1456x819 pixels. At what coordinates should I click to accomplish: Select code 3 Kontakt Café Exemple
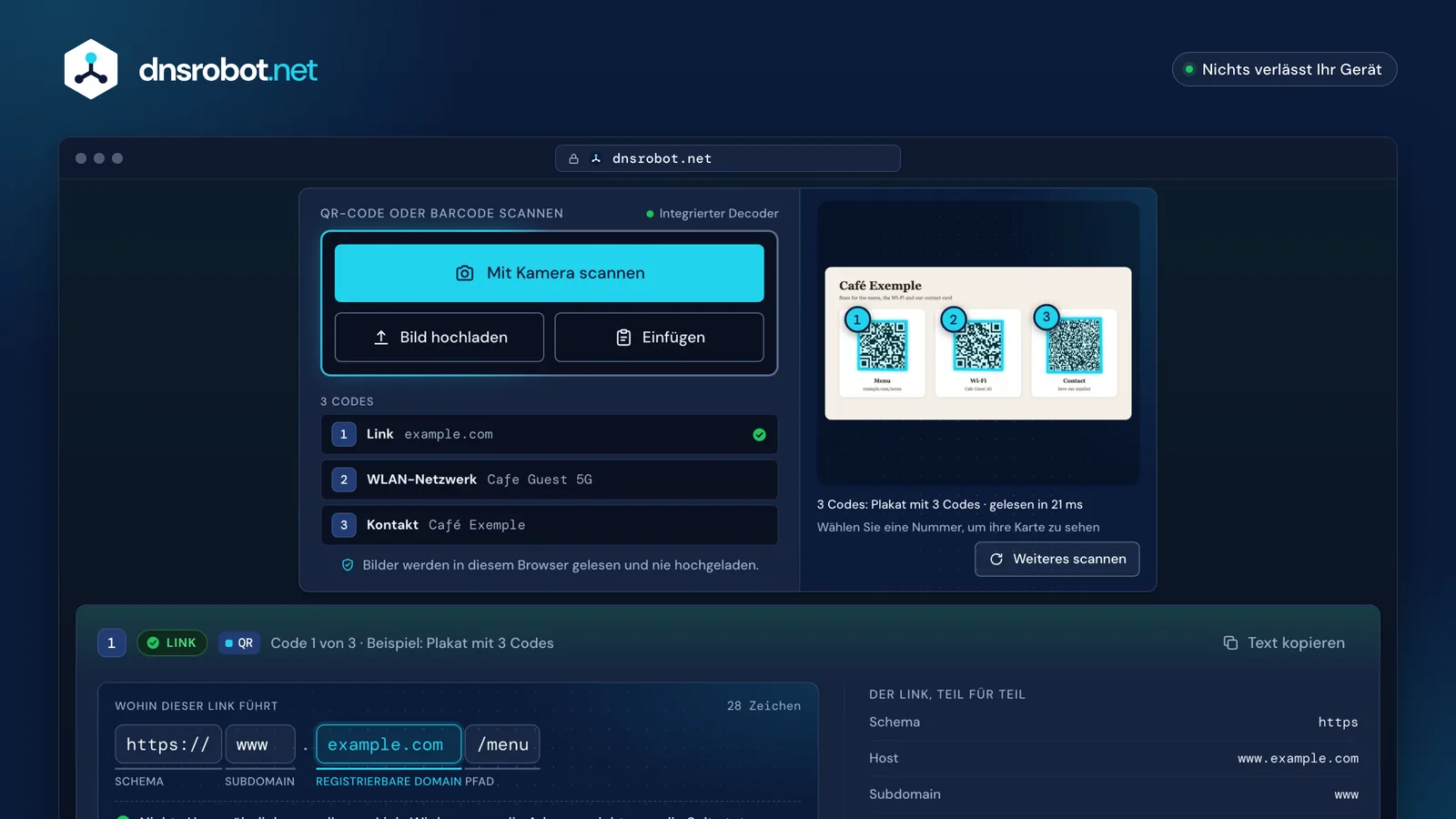pos(549,525)
